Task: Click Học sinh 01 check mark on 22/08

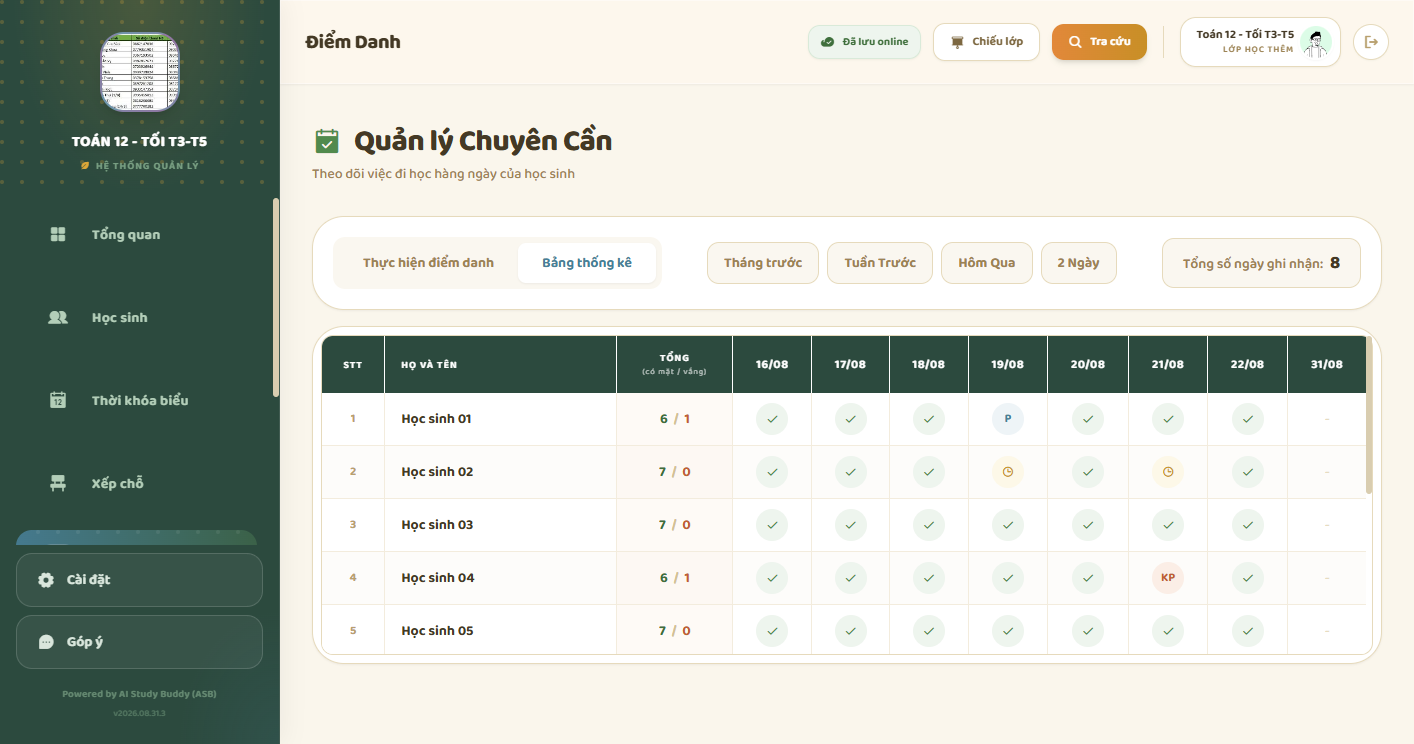Action: click(1247, 419)
